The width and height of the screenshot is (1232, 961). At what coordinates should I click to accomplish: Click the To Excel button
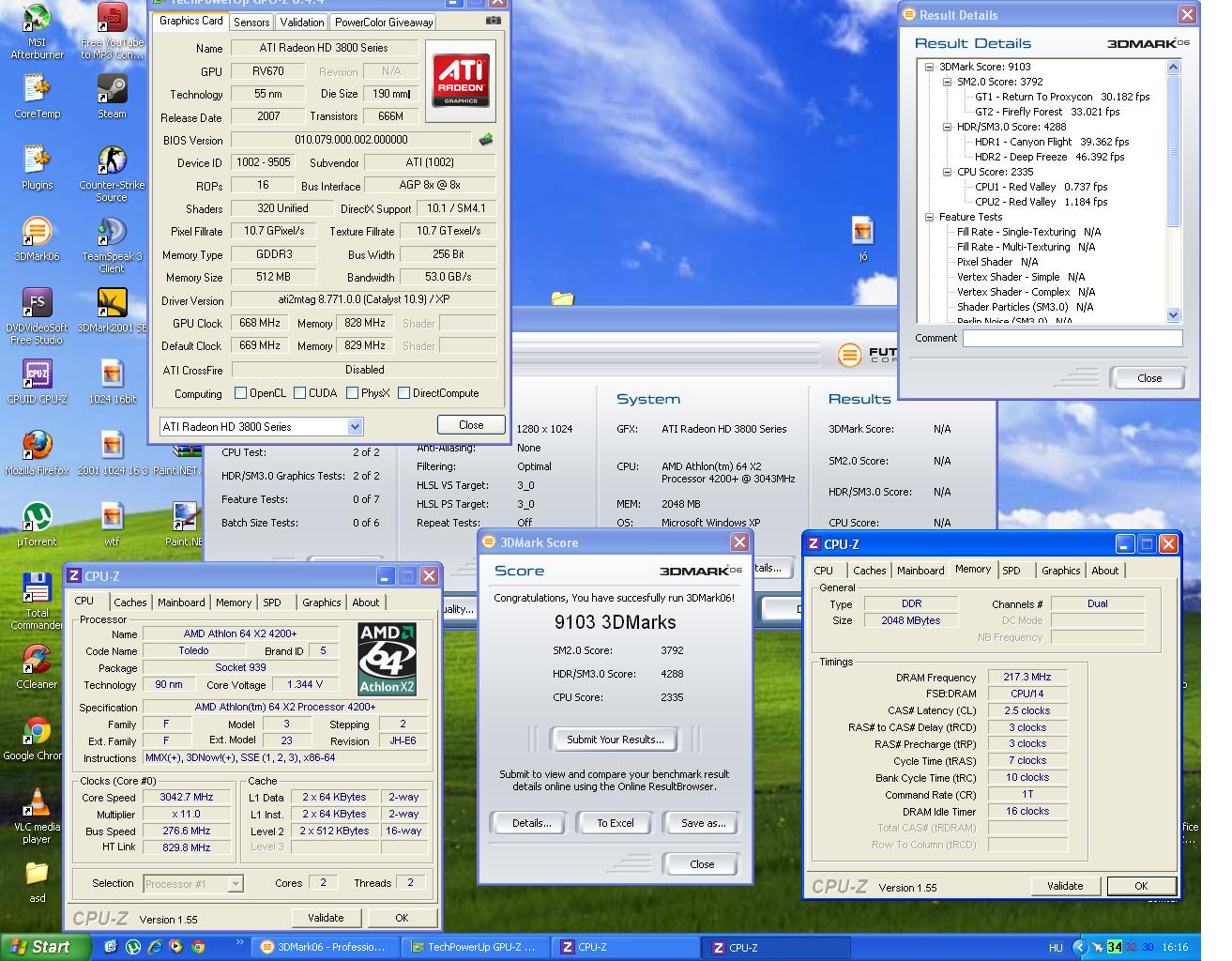(x=616, y=823)
